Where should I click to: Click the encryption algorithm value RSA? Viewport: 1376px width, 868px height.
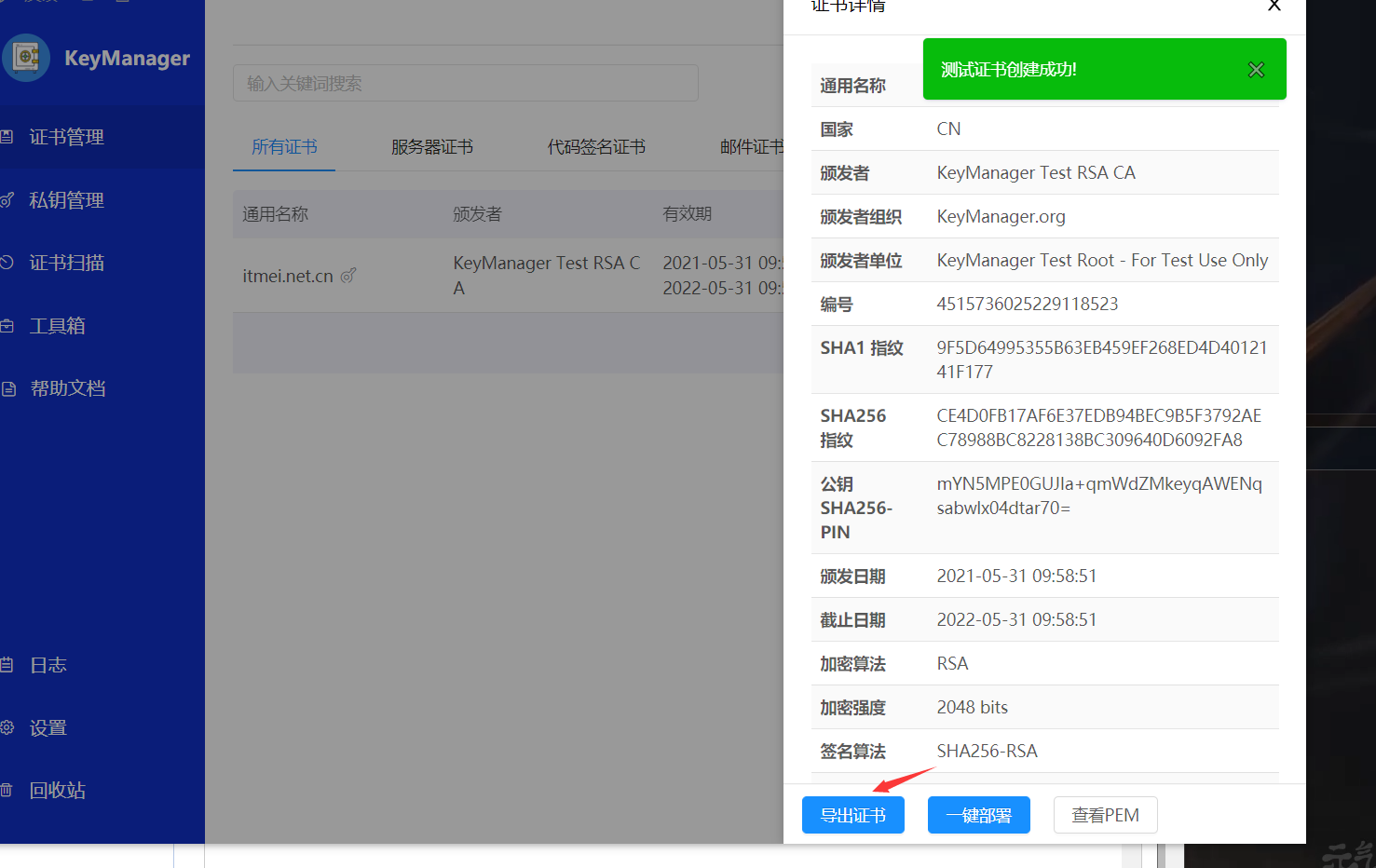click(x=952, y=663)
